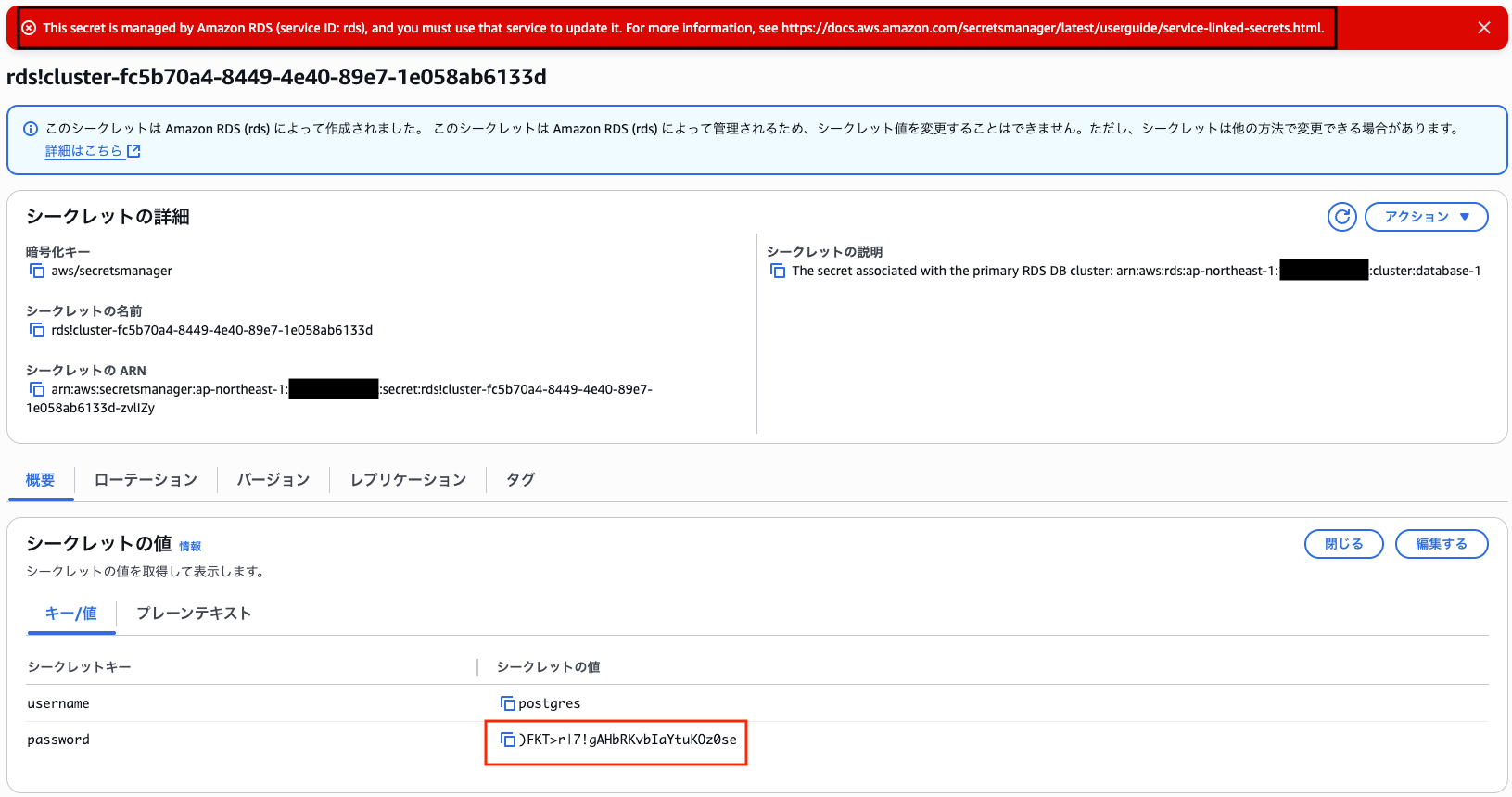Open the アクション dropdown menu
The image size is (1512, 797).
pyautogui.click(x=1427, y=217)
